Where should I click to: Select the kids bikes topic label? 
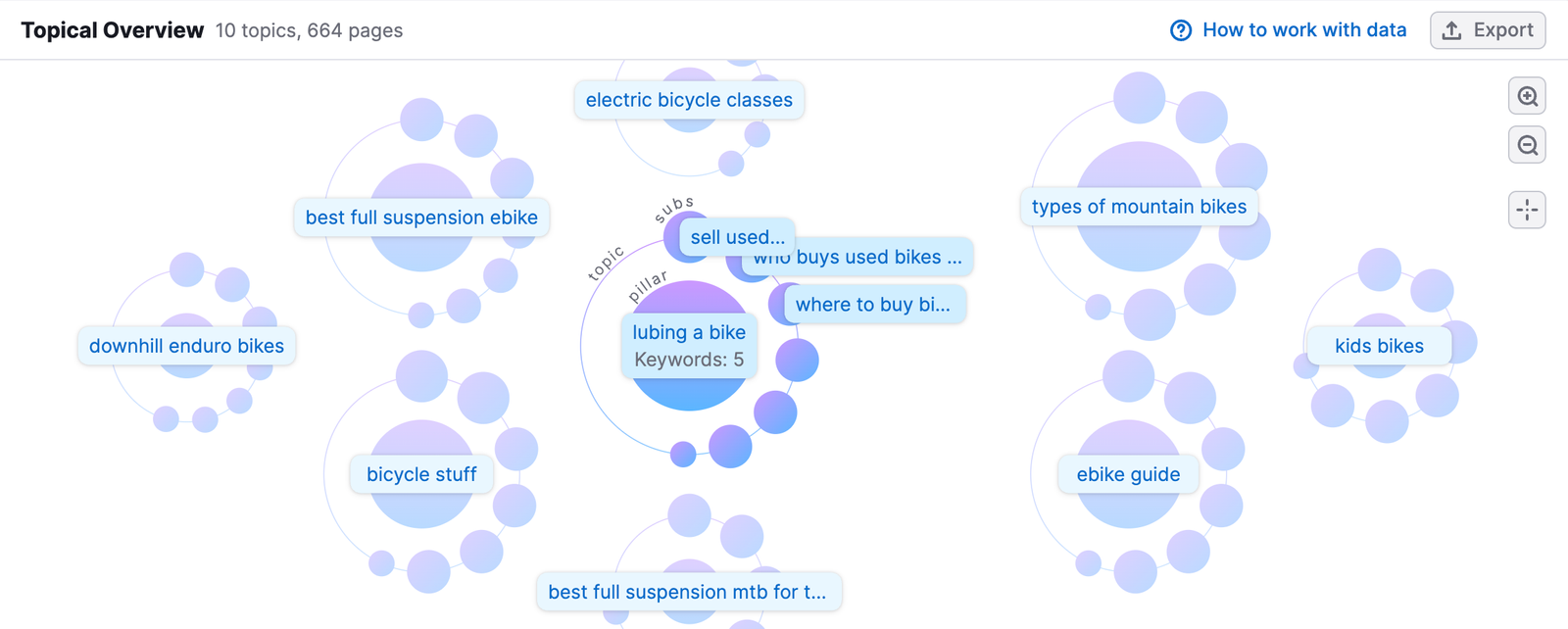tap(1379, 346)
